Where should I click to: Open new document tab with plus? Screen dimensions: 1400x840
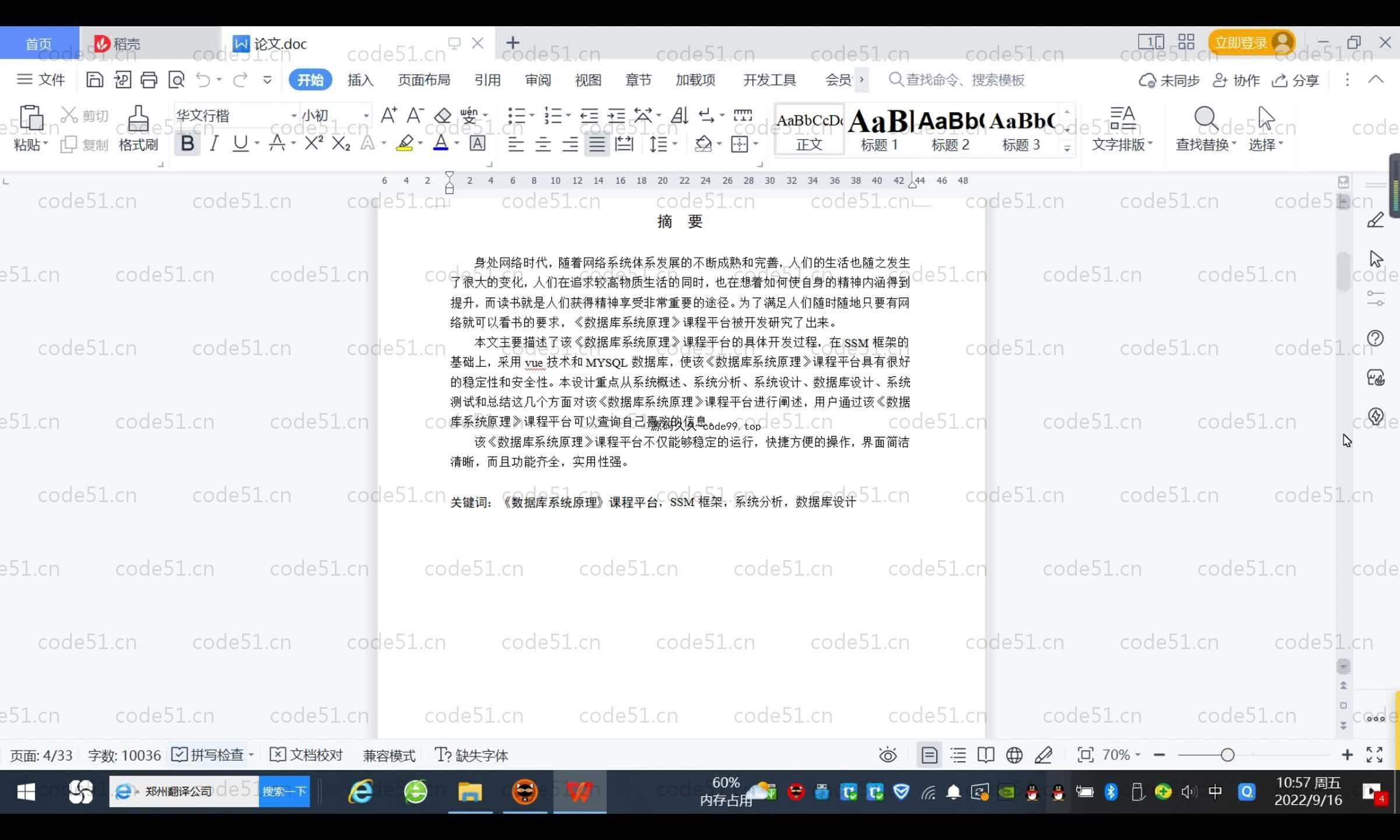pos(512,43)
